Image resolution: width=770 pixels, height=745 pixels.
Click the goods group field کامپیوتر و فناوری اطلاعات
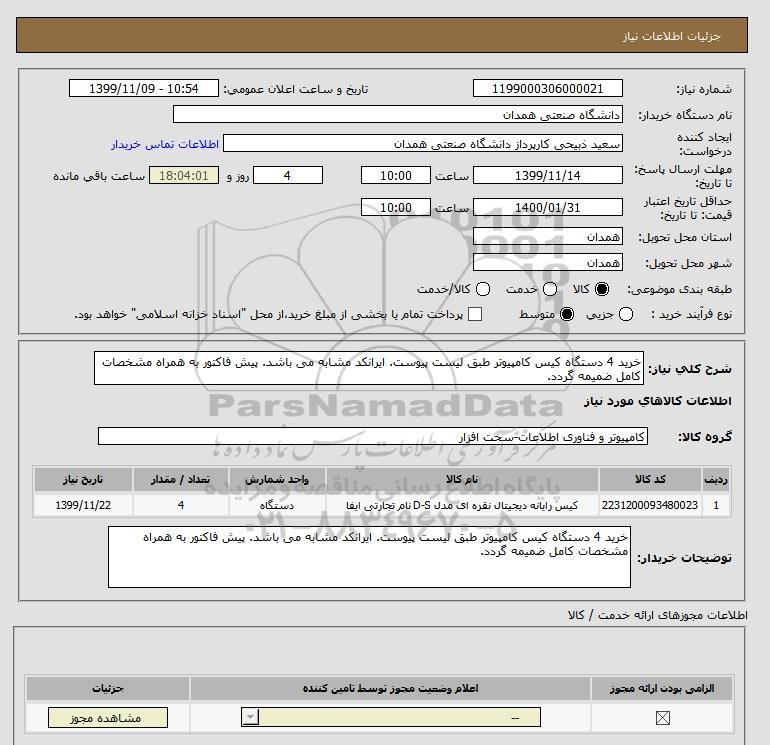click(x=373, y=436)
